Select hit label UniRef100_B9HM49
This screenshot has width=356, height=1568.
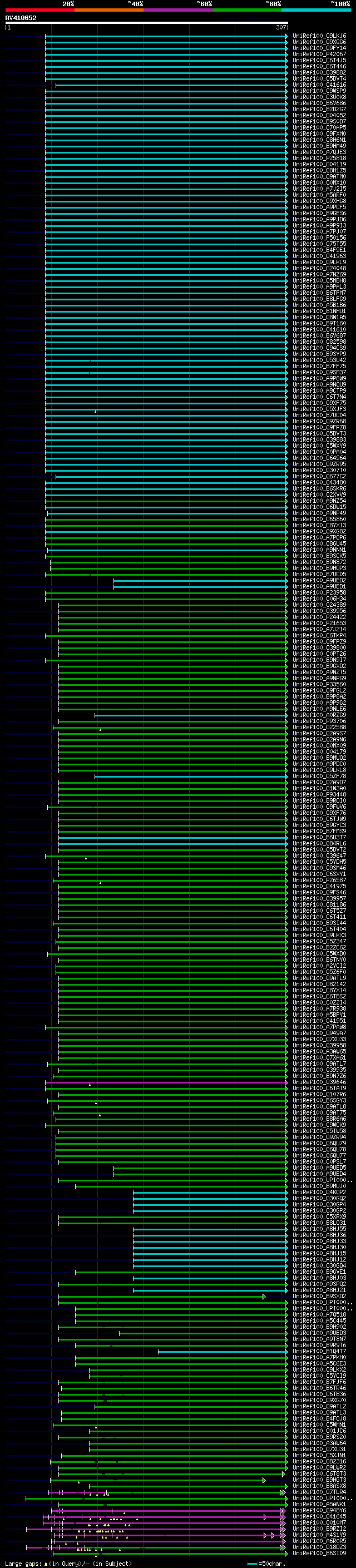click(x=319, y=146)
